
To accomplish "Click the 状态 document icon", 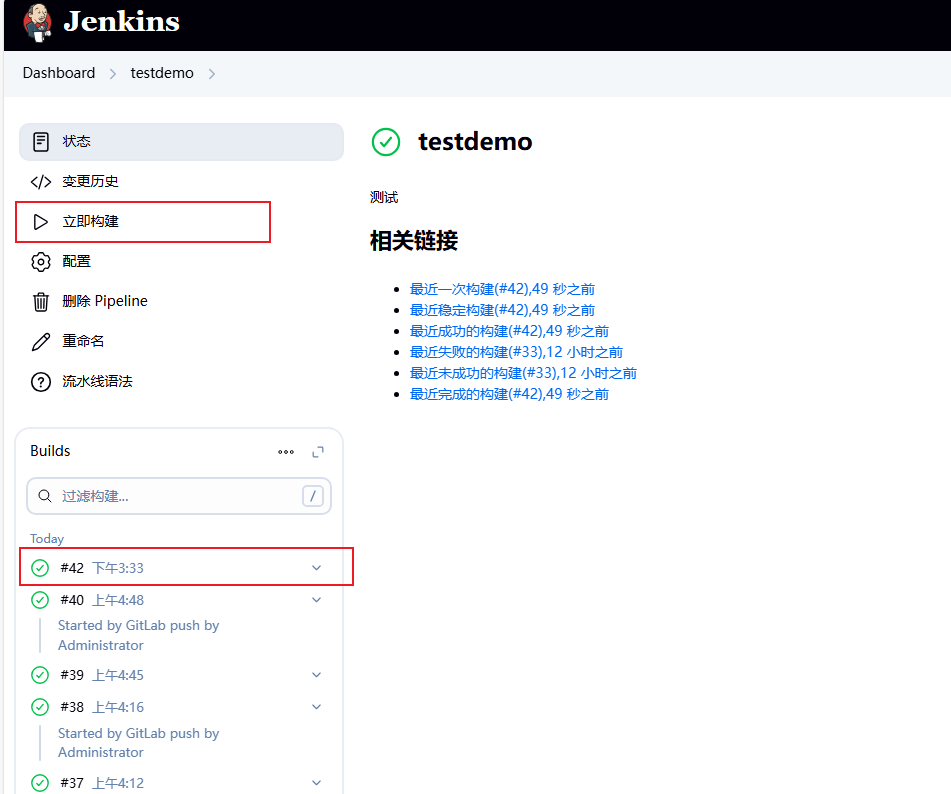I will pos(41,141).
